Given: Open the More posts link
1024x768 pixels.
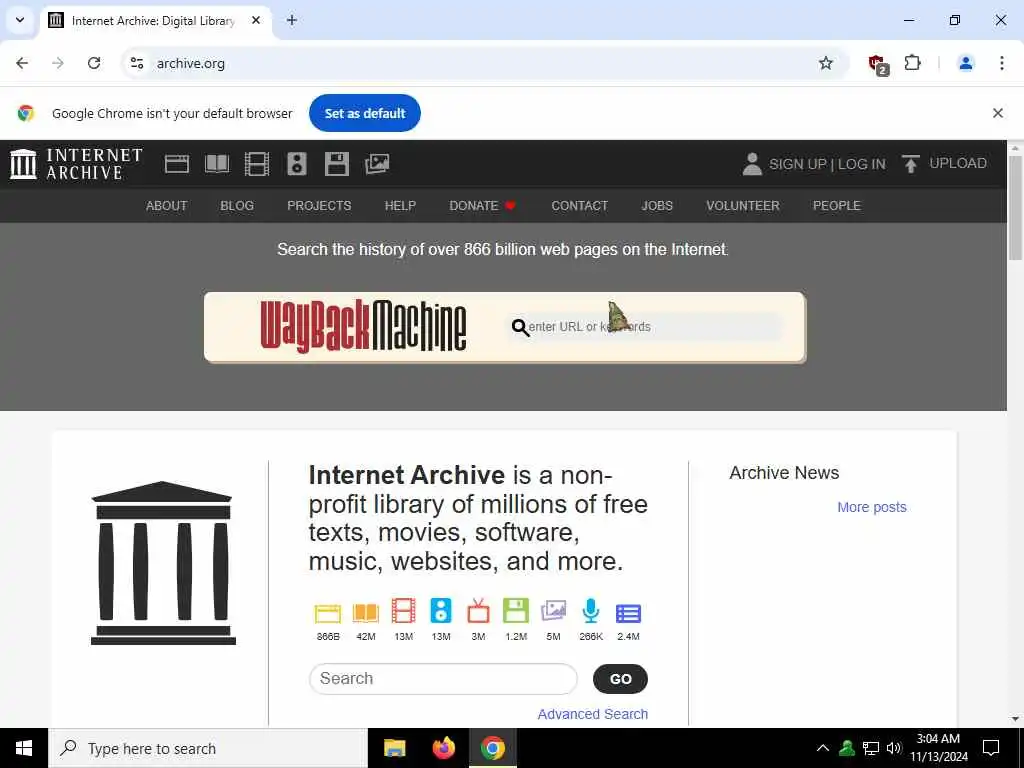Looking at the screenshot, I should click(x=872, y=507).
